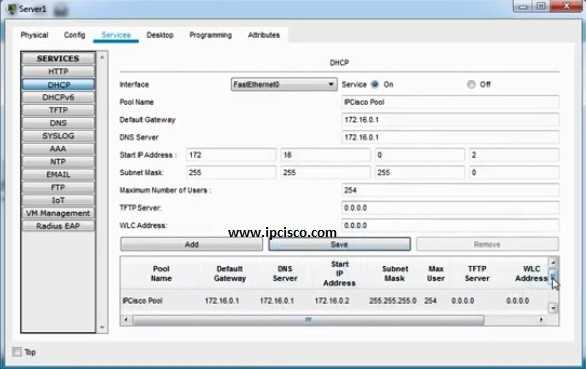Turn DHCP service On
Image resolution: width=586 pixels, height=369 pixels.
(x=375, y=84)
